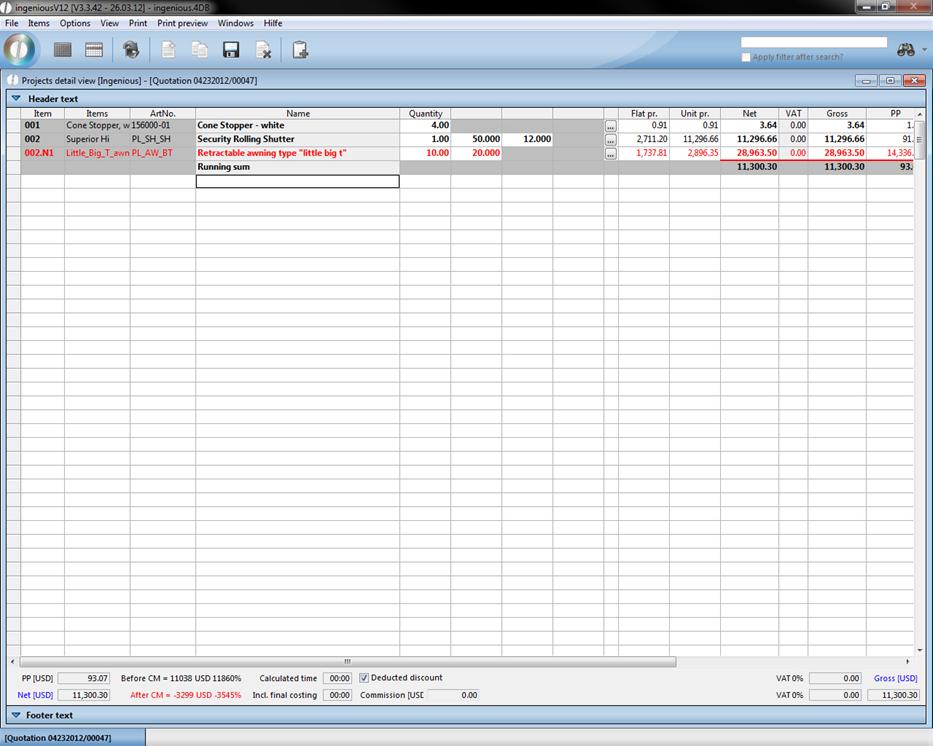Screen dimensions: 933x746
Task: Collapse the Header text section
Action: [16, 99]
